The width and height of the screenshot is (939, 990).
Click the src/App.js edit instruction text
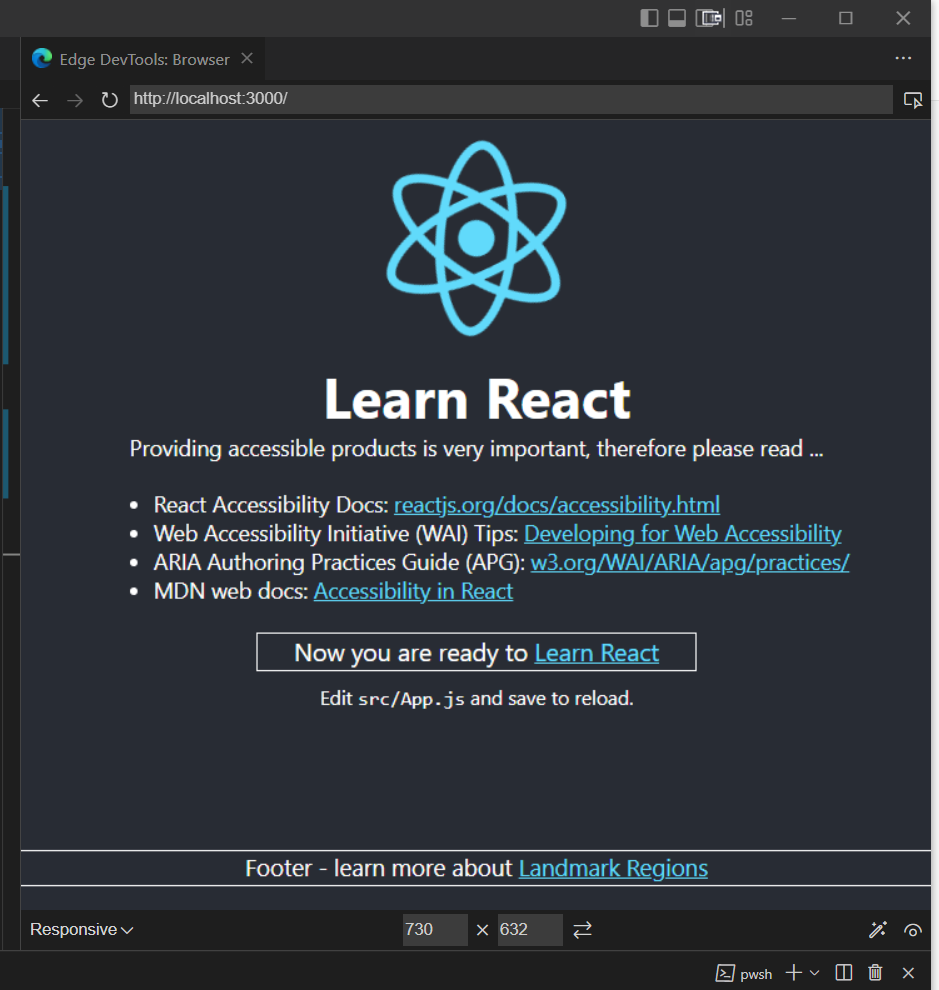tap(477, 699)
